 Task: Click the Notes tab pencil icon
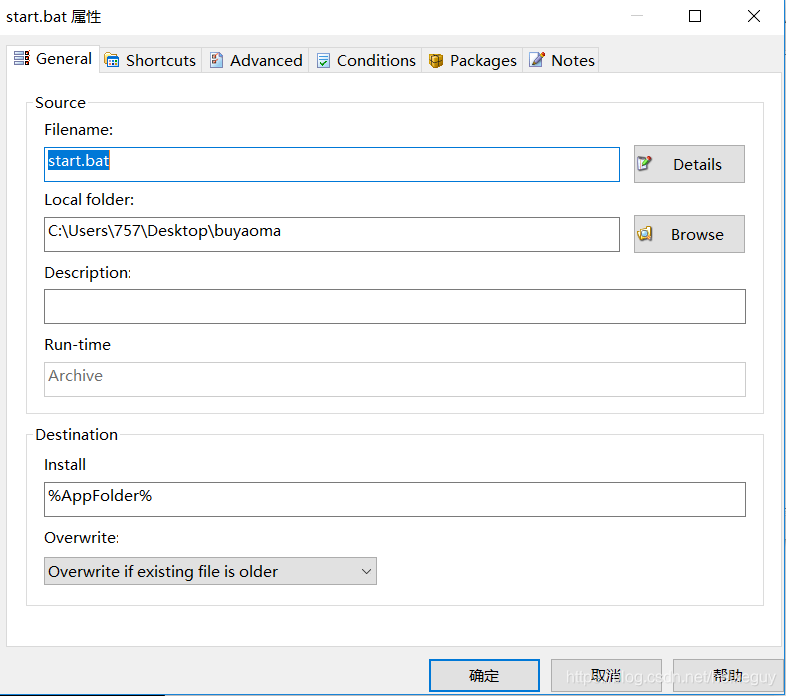537,60
